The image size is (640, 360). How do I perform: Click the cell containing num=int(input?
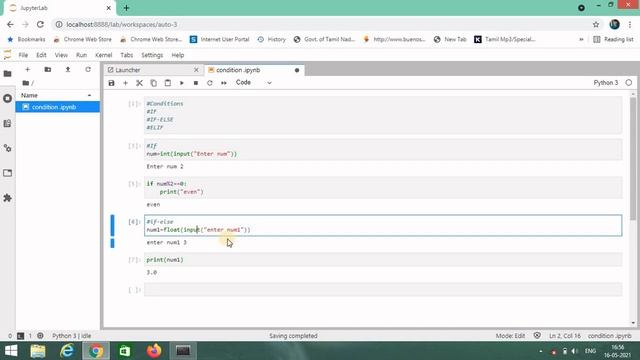(383, 150)
